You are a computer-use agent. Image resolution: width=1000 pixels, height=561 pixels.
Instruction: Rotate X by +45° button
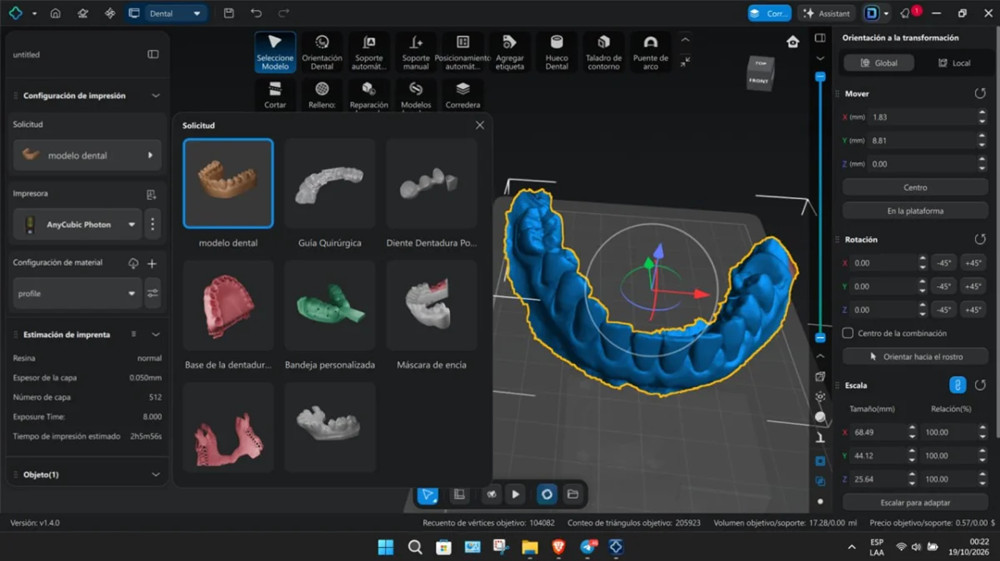(x=973, y=263)
